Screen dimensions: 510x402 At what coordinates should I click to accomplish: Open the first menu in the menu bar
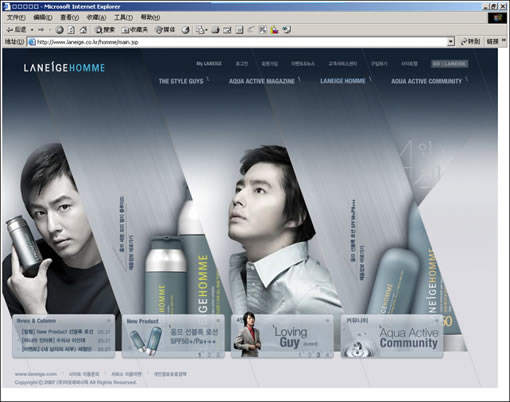tap(16, 17)
